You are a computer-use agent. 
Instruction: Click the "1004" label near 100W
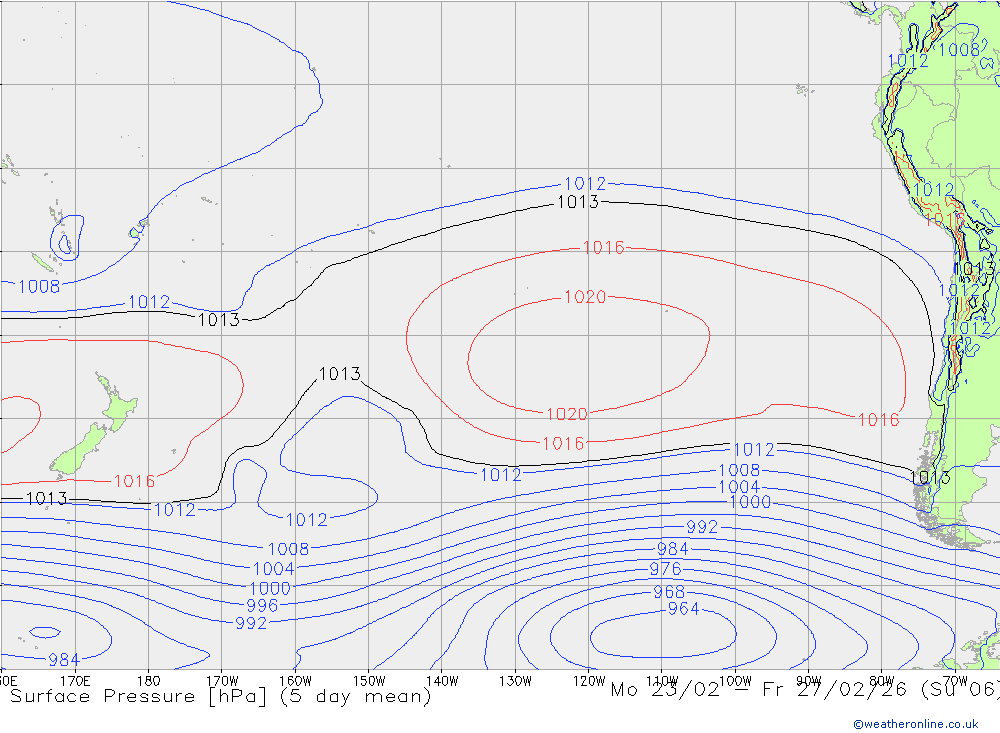tap(739, 487)
